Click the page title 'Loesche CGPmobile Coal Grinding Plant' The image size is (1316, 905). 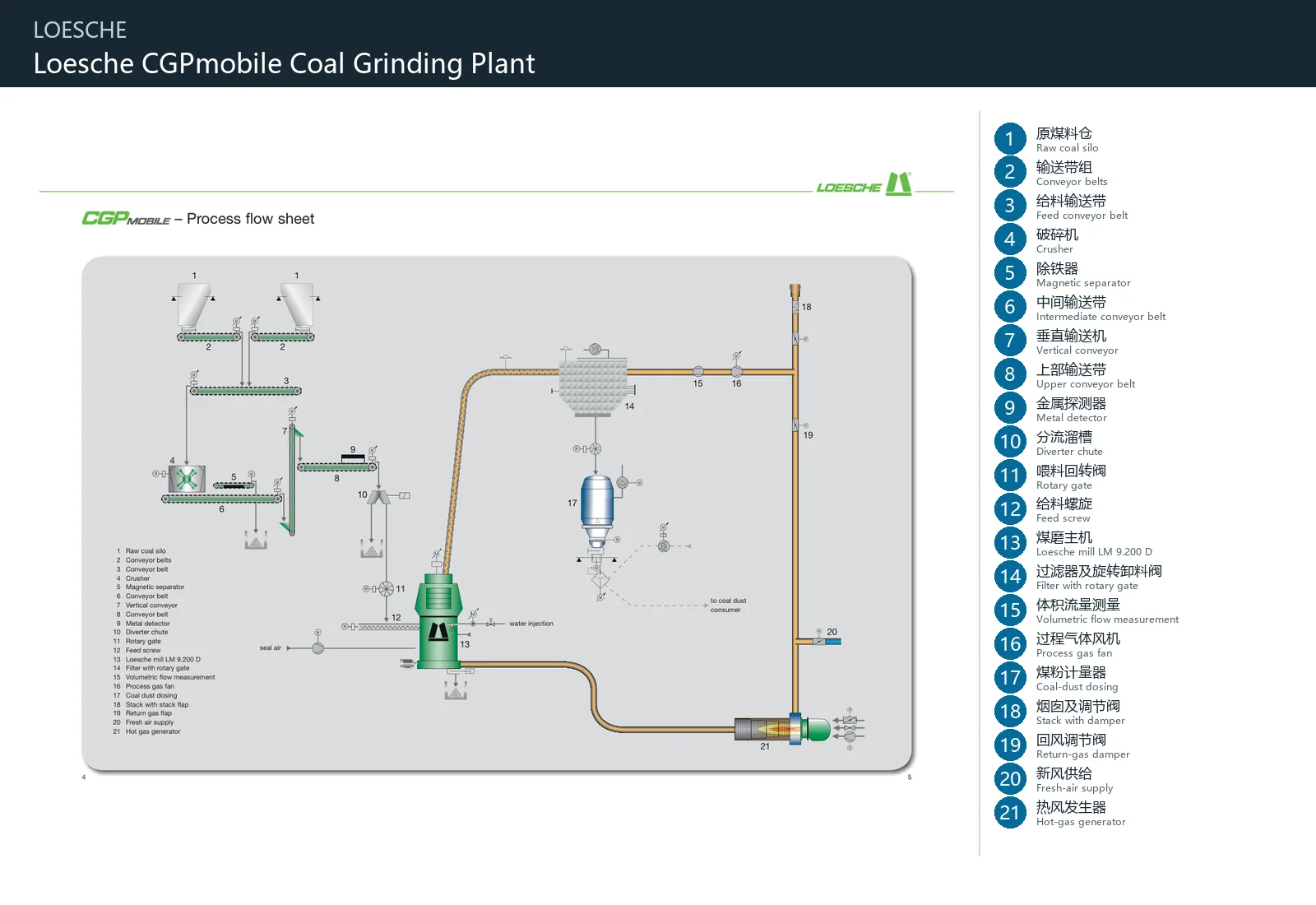pyautogui.click(x=284, y=63)
